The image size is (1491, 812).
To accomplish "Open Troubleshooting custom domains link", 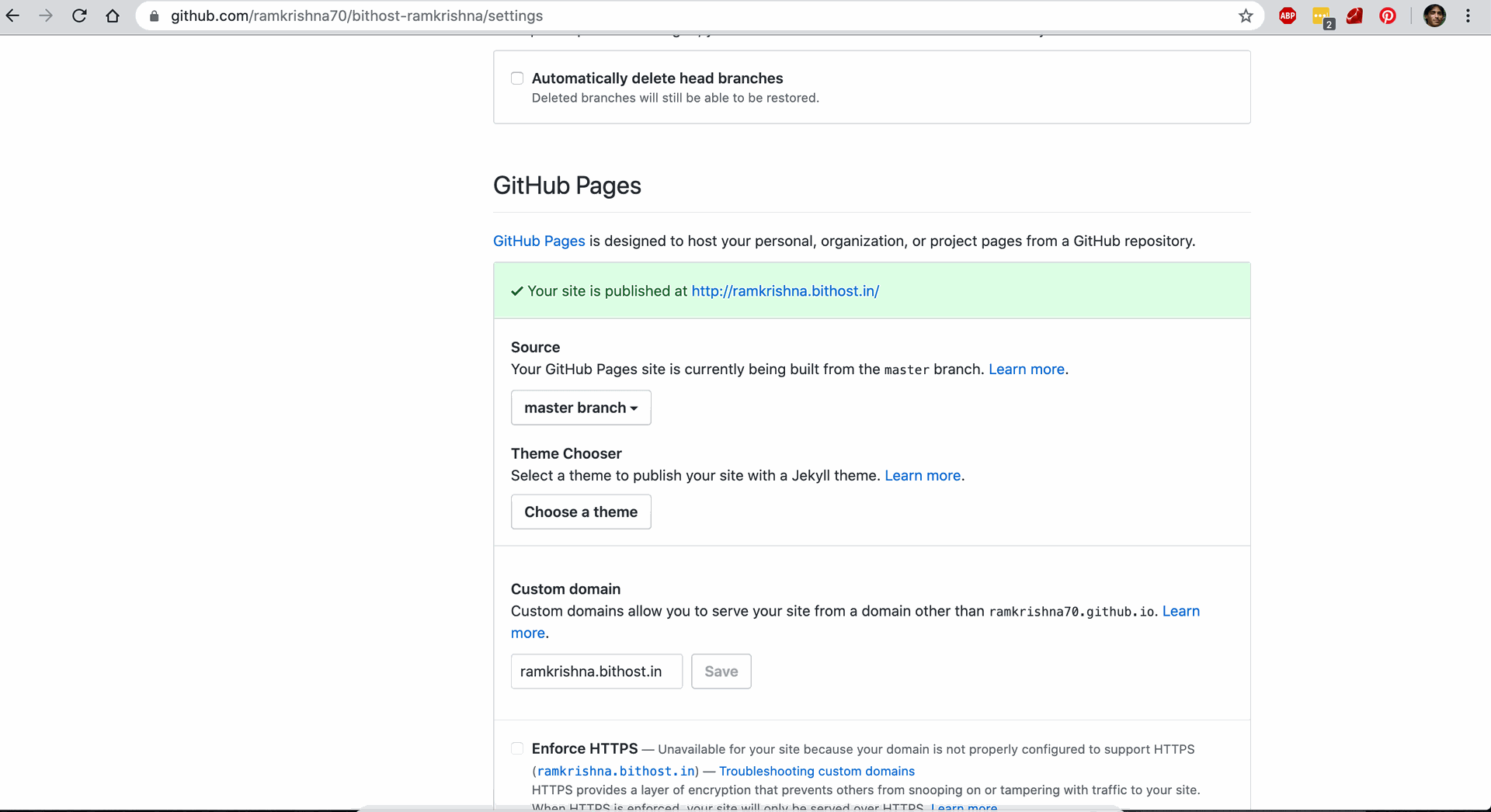I will point(817,771).
